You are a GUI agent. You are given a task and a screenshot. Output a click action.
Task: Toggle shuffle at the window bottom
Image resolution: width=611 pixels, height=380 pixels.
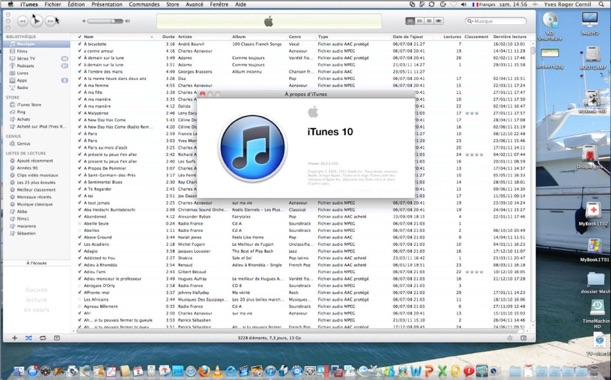tap(28, 338)
